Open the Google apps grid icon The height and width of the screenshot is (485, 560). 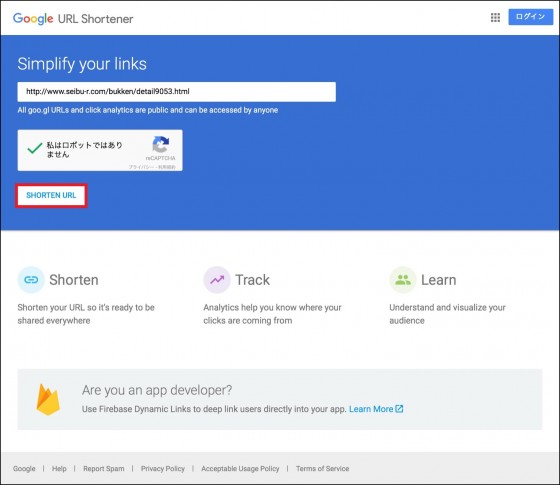(x=495, y=18)
